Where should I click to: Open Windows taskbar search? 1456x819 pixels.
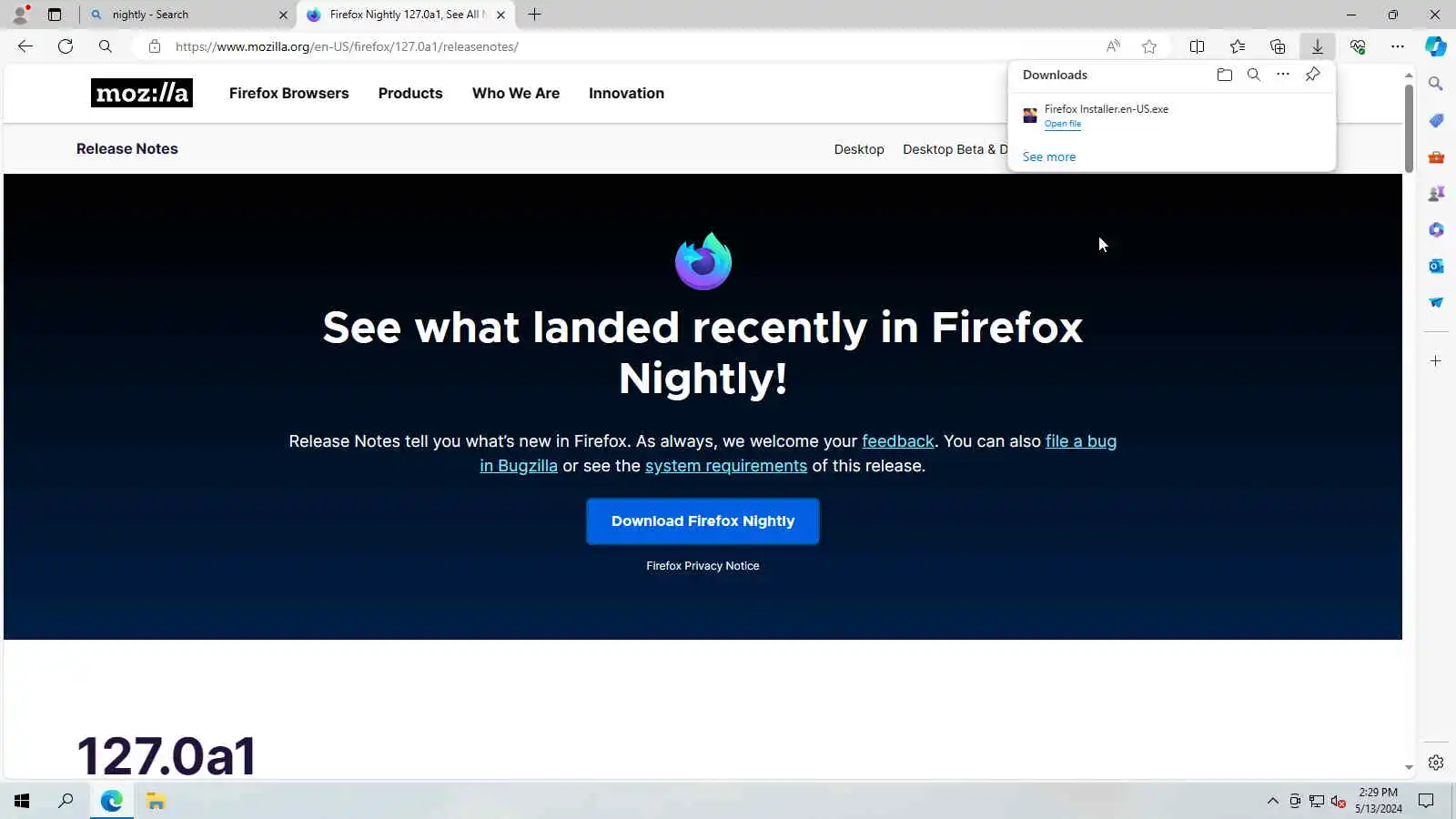[x=66, y=801]
